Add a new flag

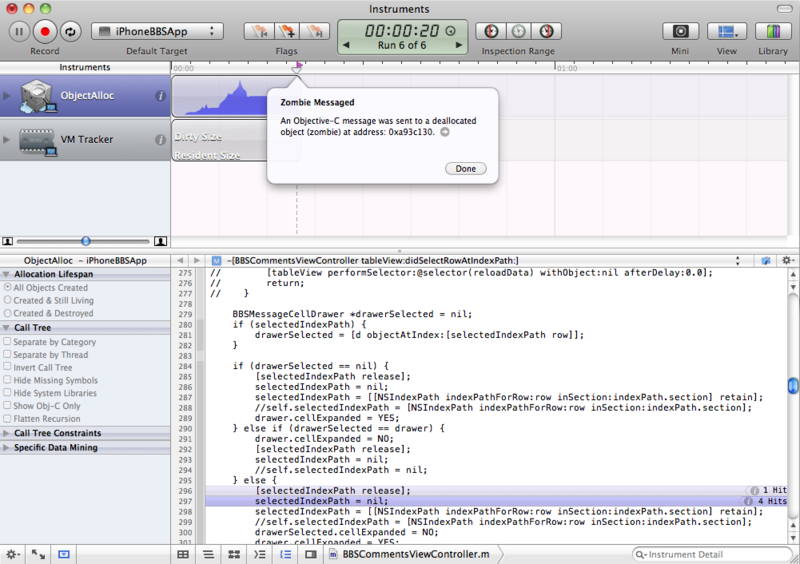tap(287, 31)
